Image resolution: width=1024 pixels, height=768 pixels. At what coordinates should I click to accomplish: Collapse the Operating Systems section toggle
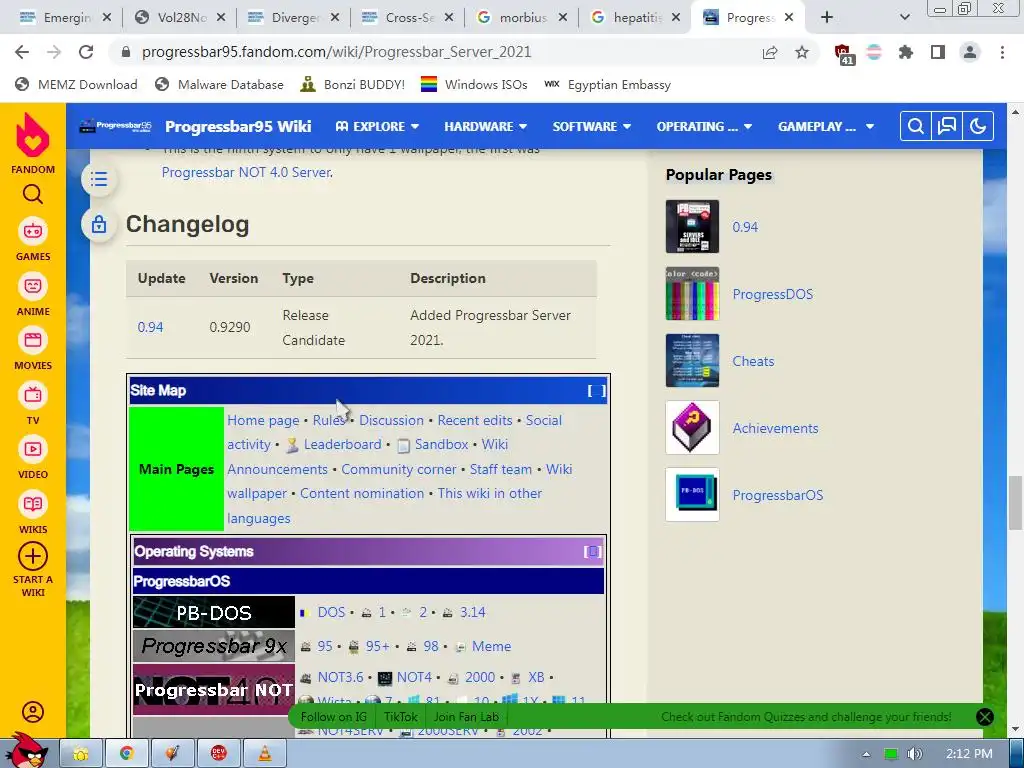(592, 552)
